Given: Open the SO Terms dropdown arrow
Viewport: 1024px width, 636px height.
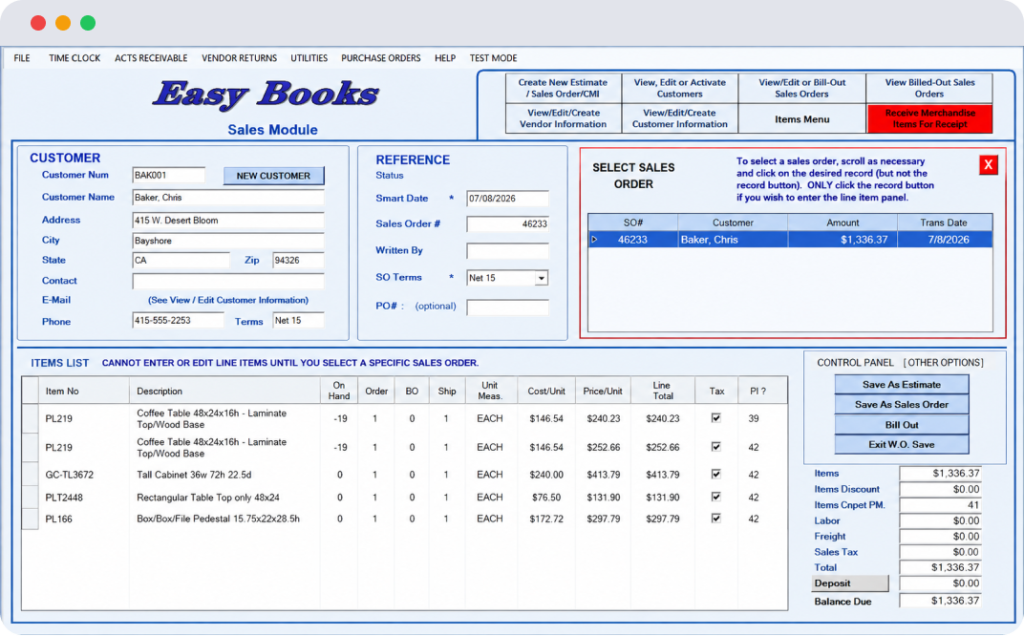Looking at the screenshot, I should [541, 278].
